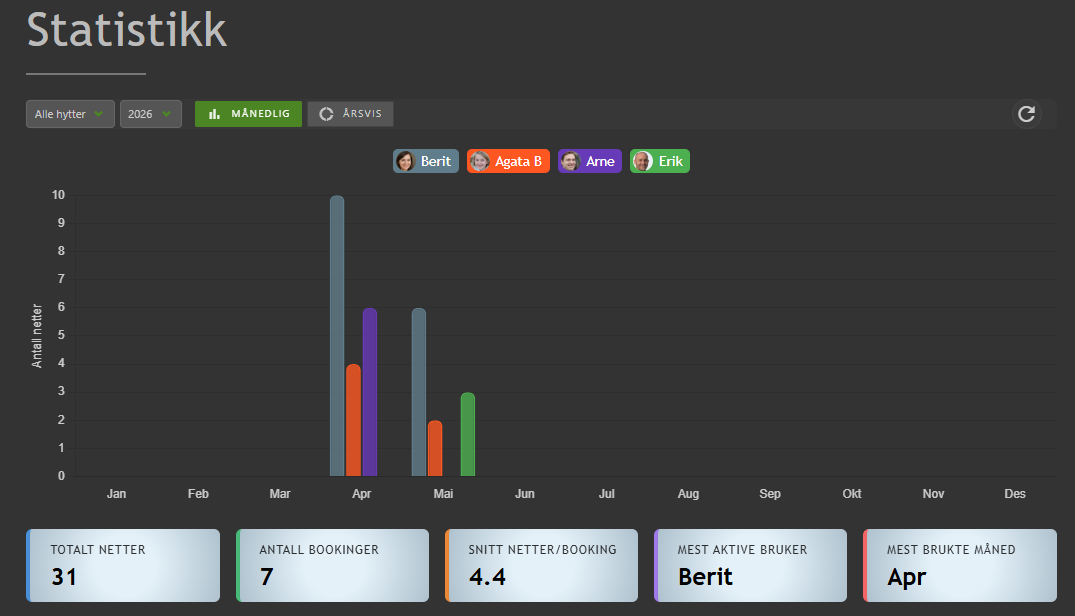Image resolution: width=1075 pixels, height=616 pixels.
Task: Switch to the Årsvis view
Action: click(x=351, y=114)
